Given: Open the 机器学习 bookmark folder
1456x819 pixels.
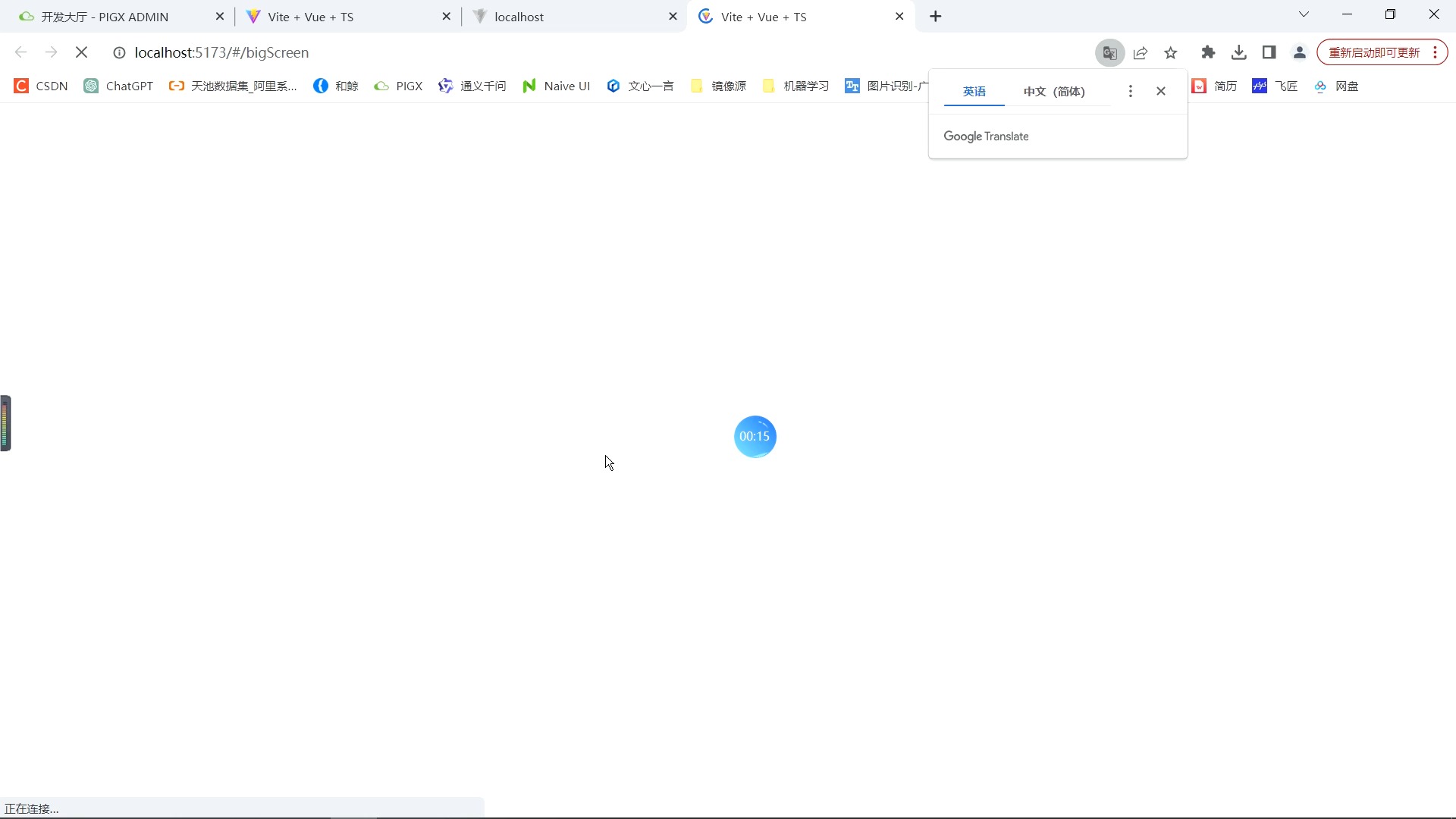Looking at the screenshot, I should tap(795, 86).
